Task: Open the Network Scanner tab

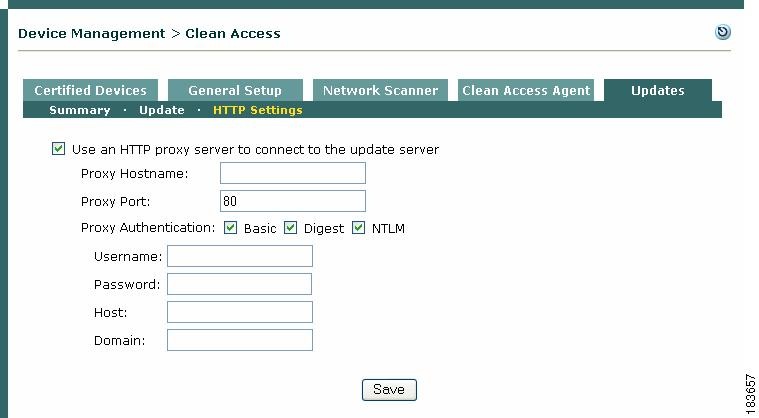Action: pos(380,90)
